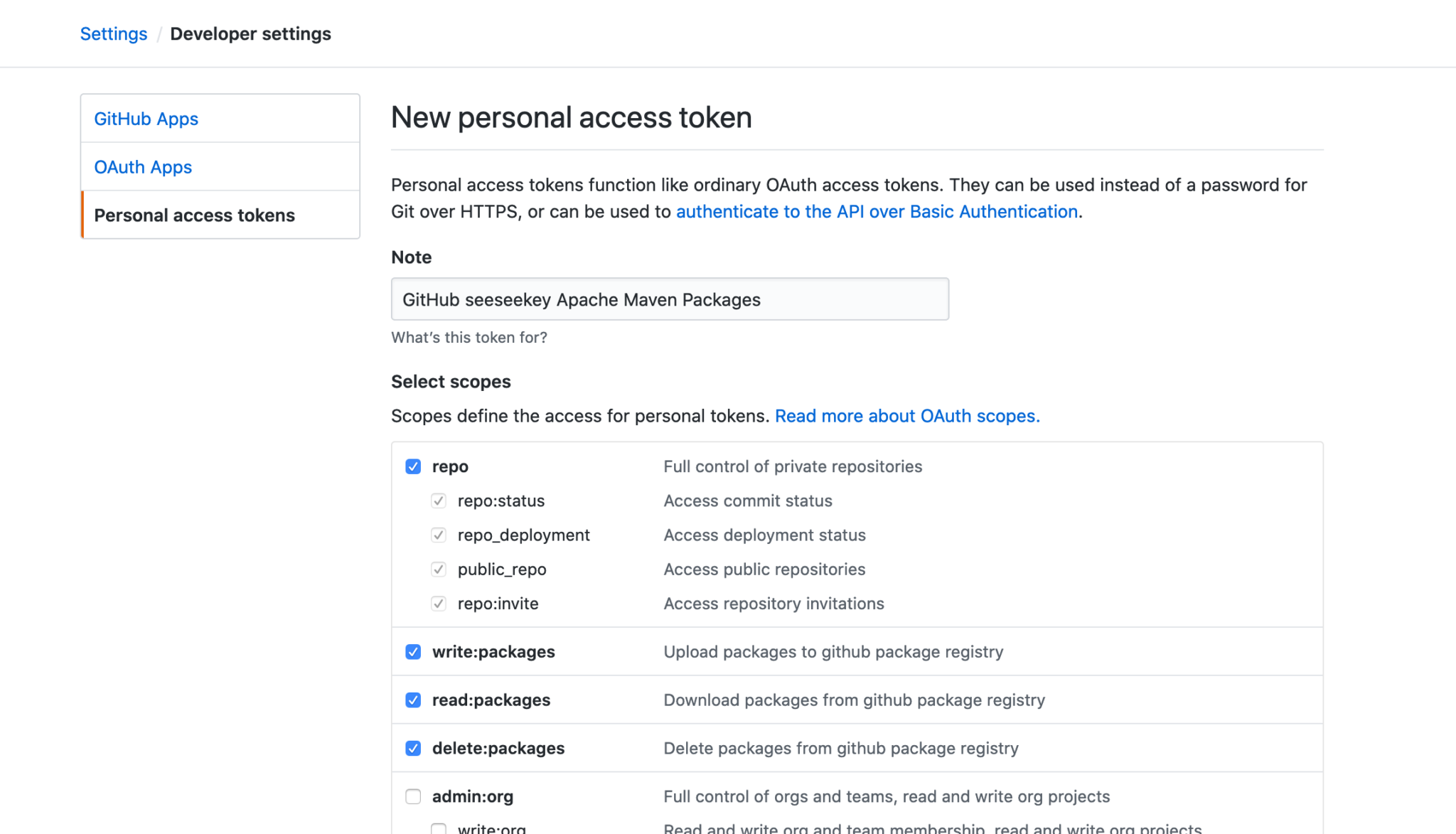1456x834 pixels.
Task: Disable the write:packages scope
Action: [413, 651]
